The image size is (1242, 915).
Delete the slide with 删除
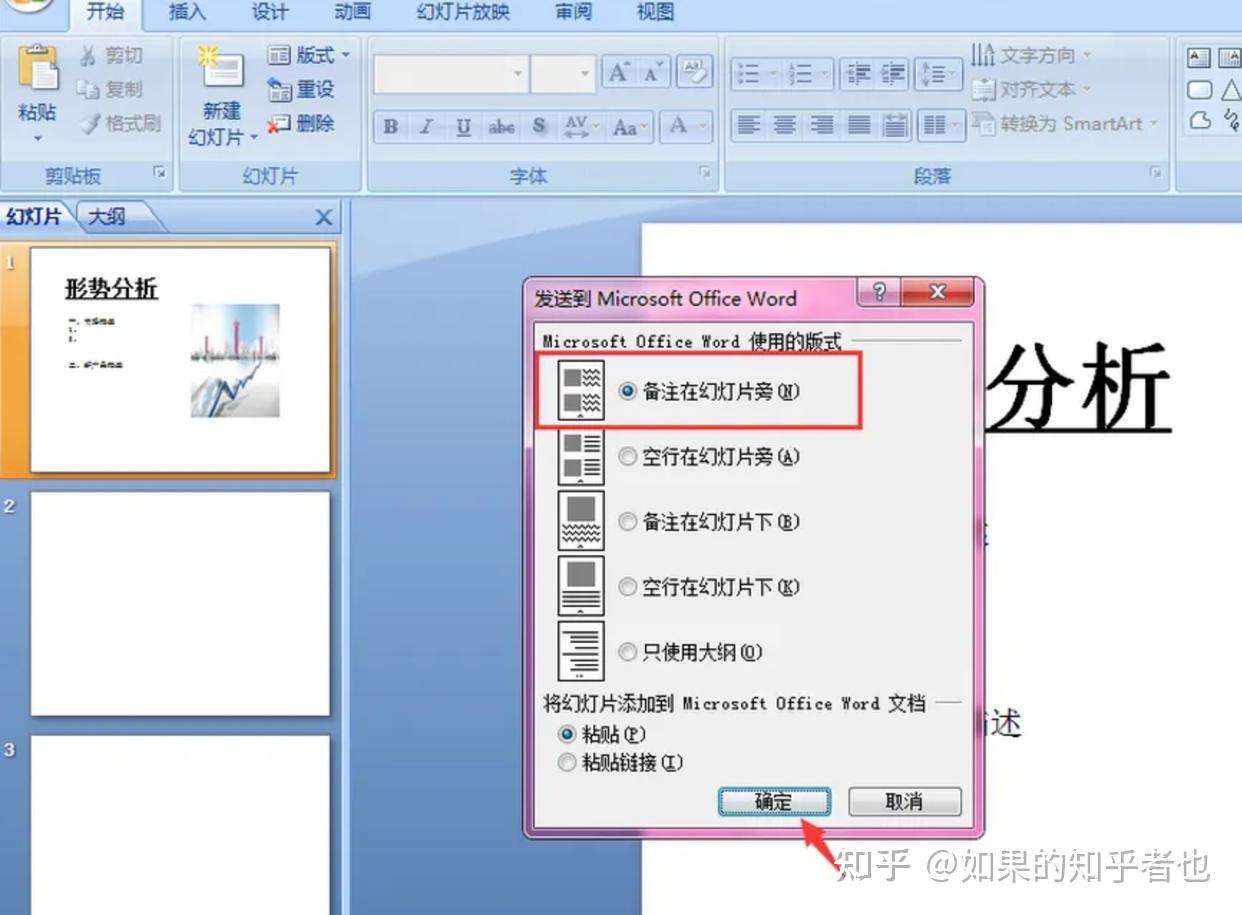click(x=301, y=123)
